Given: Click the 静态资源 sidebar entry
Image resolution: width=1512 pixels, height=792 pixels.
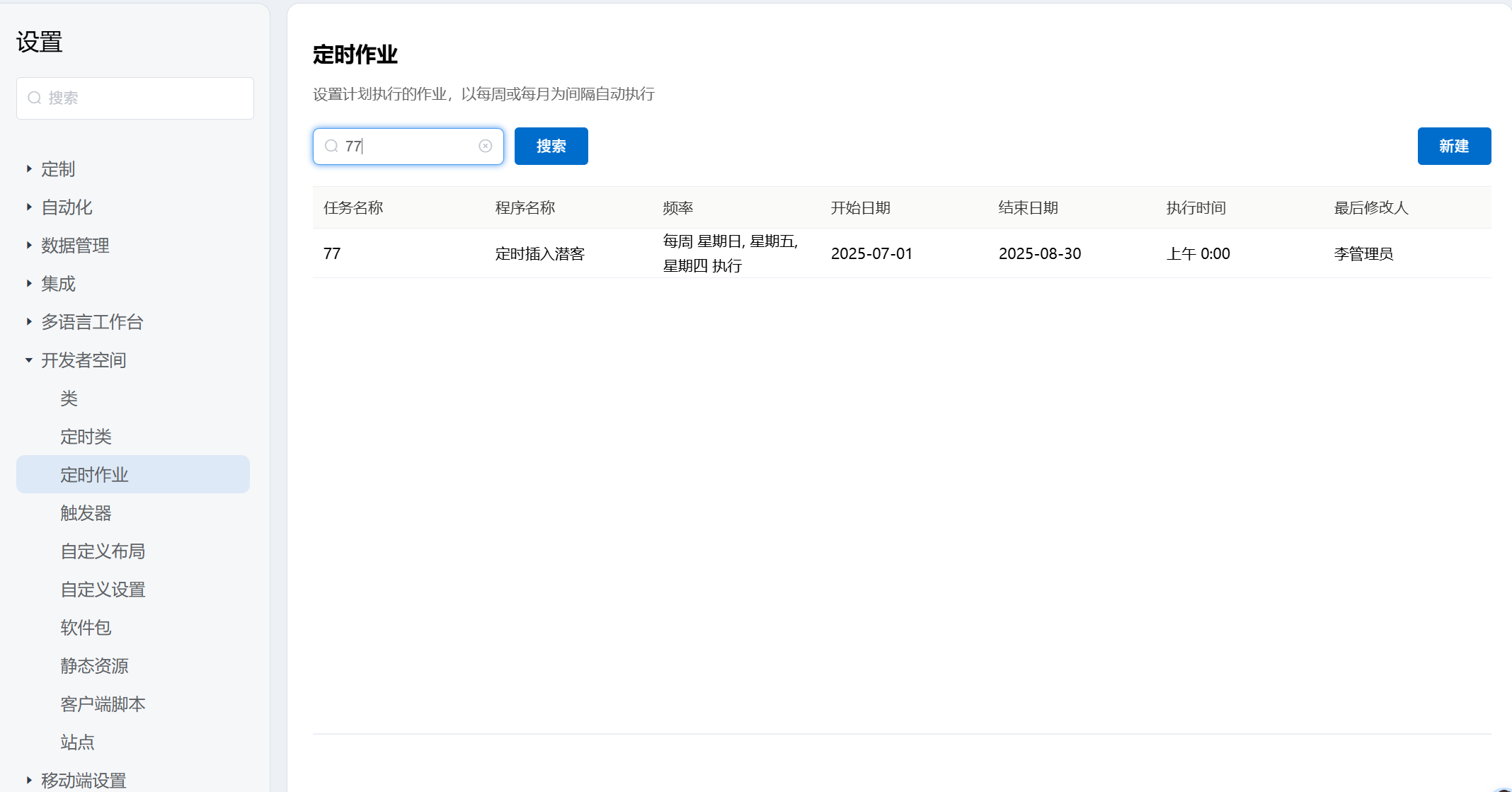Looking at the screenshot, I should [x=94, y=666].
